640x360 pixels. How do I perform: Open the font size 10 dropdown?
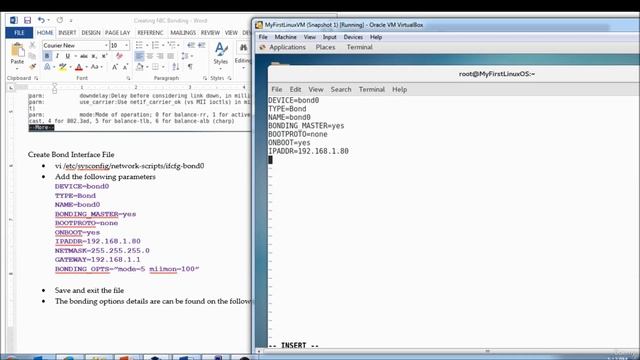(127, 45)
